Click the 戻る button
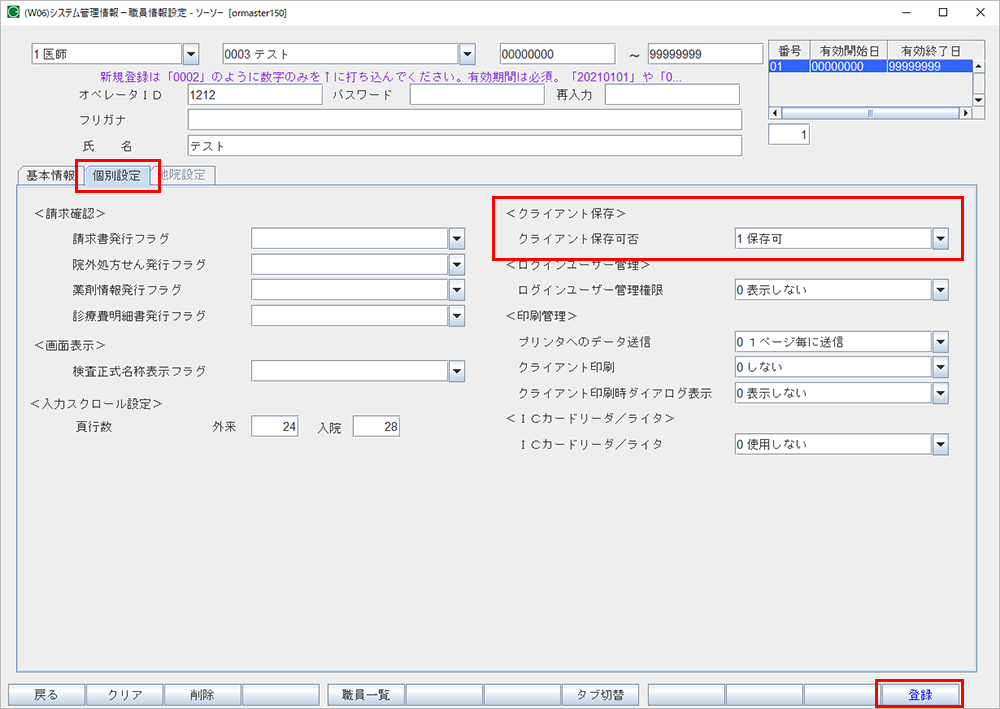Screen dimensions: 1000x709 (x=46, y=694)
